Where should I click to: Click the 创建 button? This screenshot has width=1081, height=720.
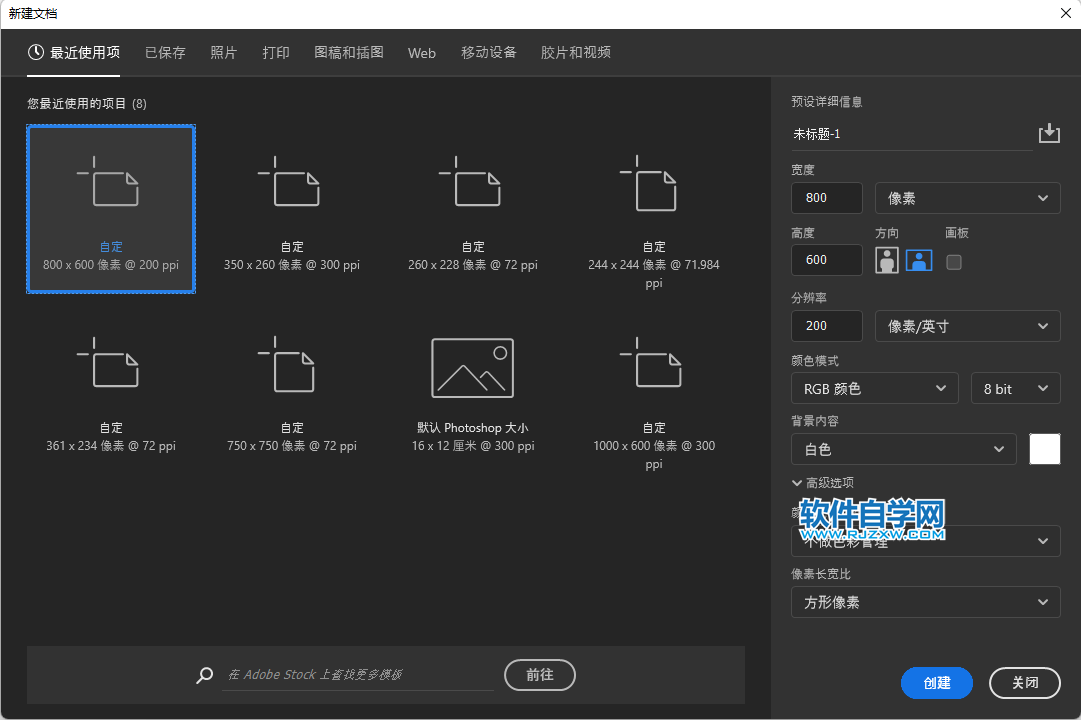pos(936,683)
